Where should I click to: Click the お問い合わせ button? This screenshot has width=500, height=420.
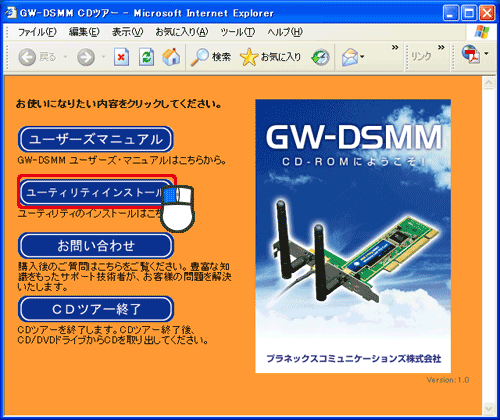(96, 246)
